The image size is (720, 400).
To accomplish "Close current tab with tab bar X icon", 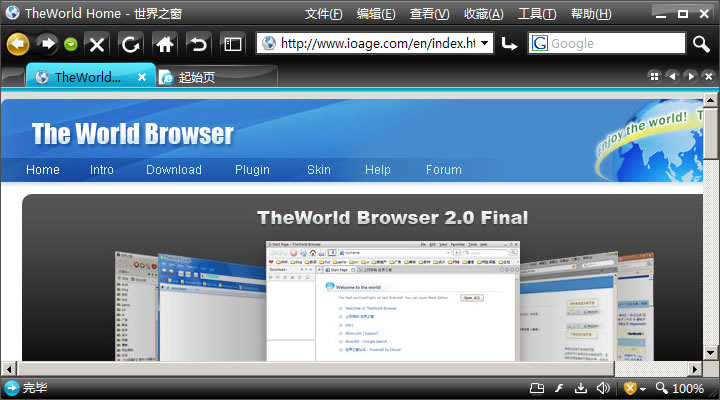I will (709, 76).
